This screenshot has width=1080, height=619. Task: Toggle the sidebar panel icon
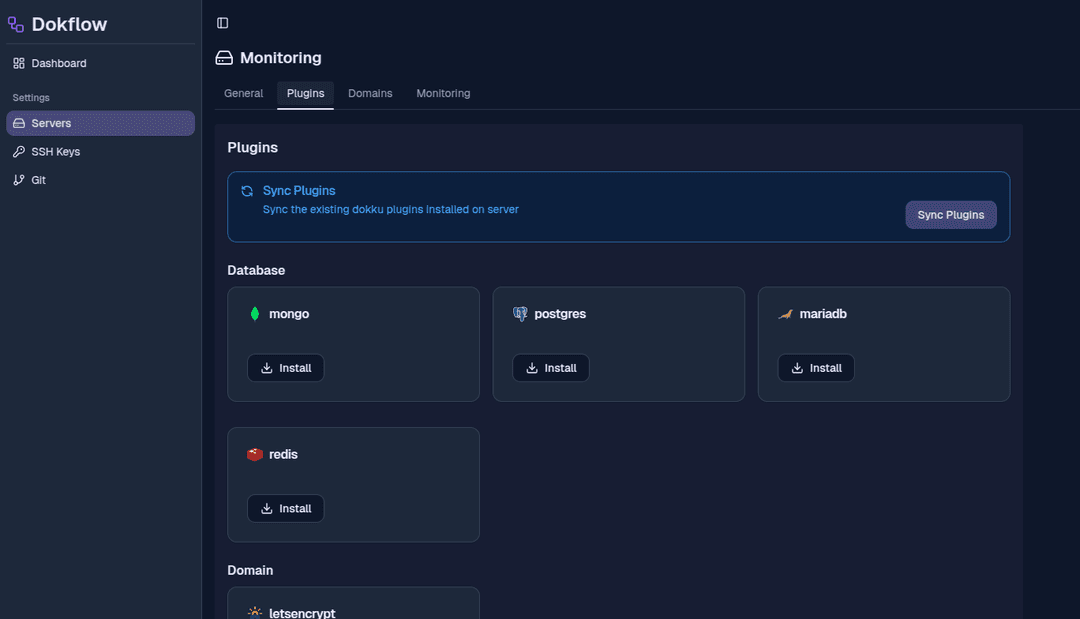[222, 23]
